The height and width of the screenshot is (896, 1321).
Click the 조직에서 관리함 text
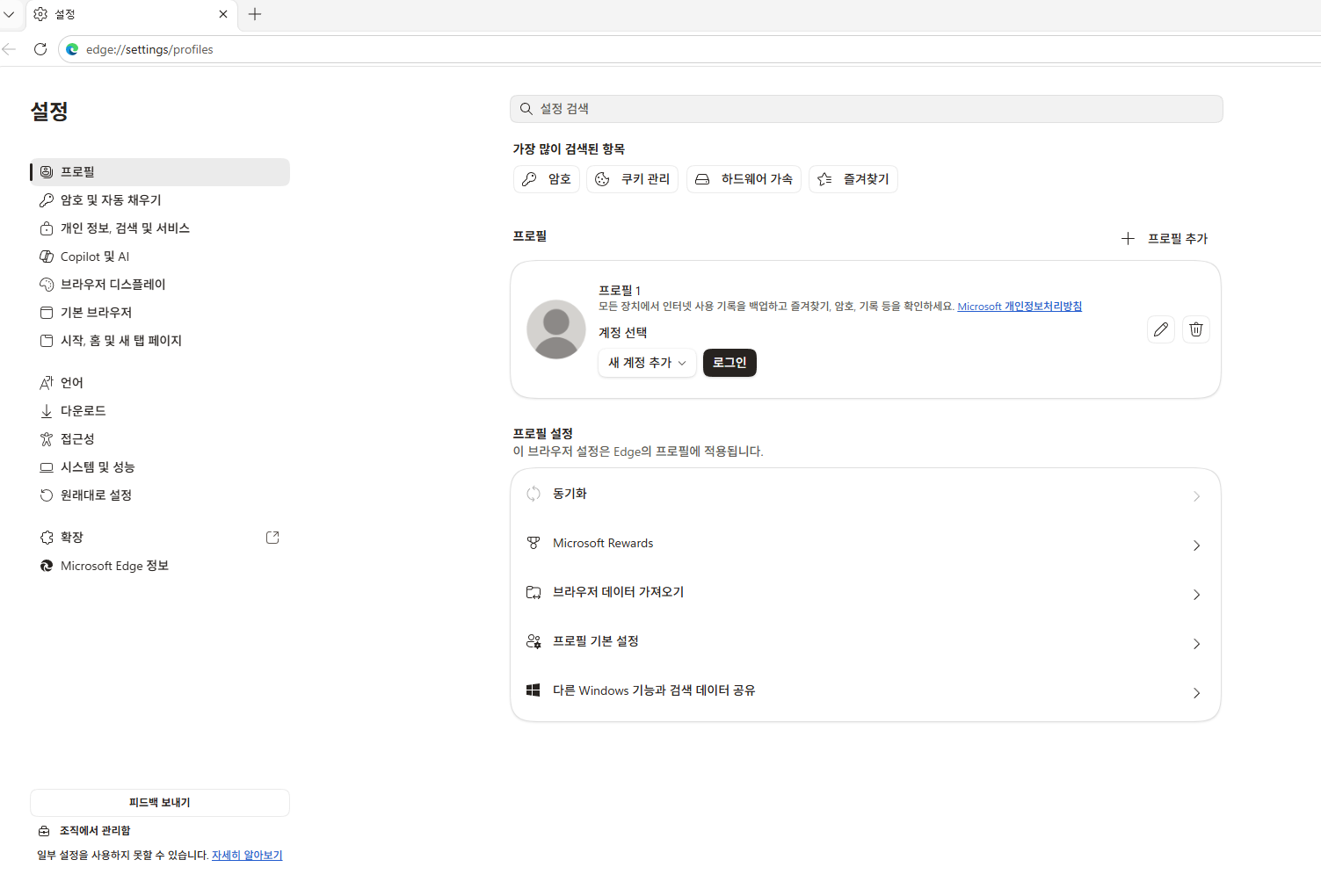95,831
